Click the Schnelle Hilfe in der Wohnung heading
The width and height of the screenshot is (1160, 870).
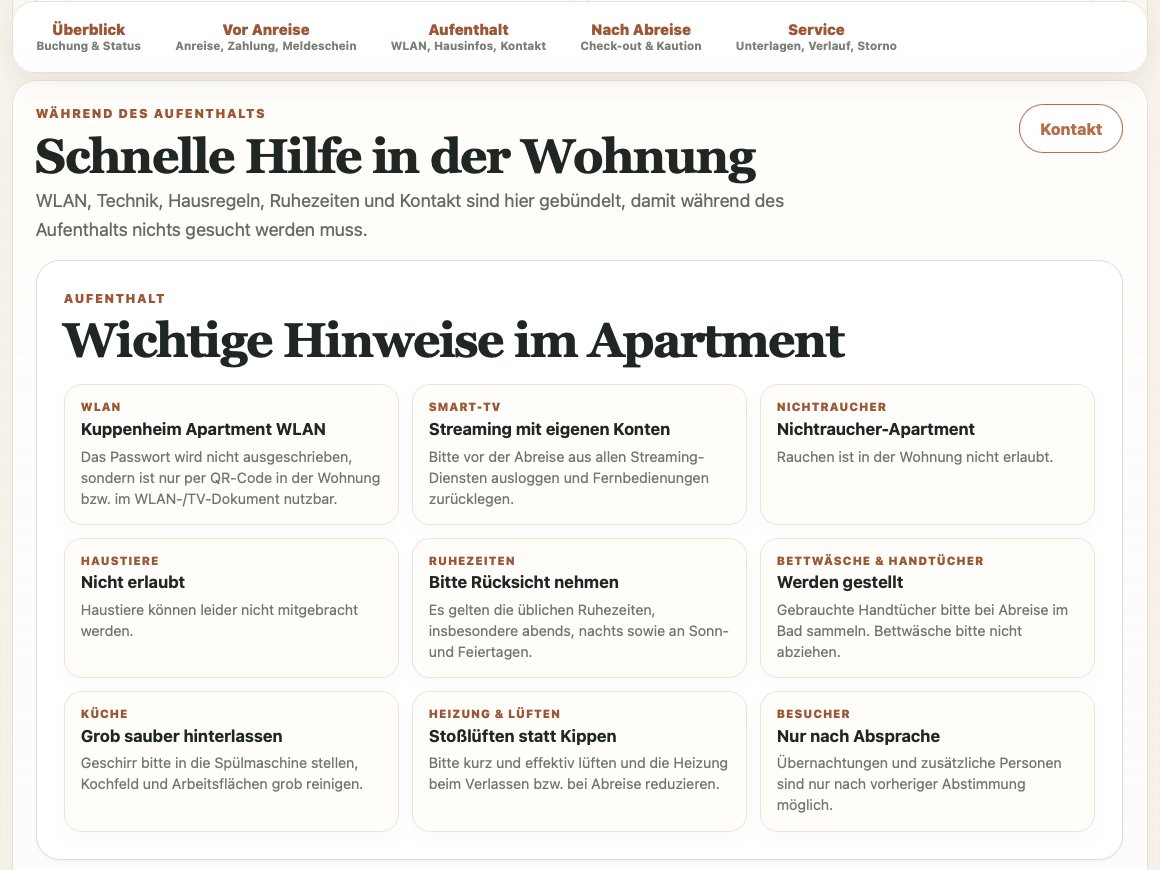(x=396, y=156)
